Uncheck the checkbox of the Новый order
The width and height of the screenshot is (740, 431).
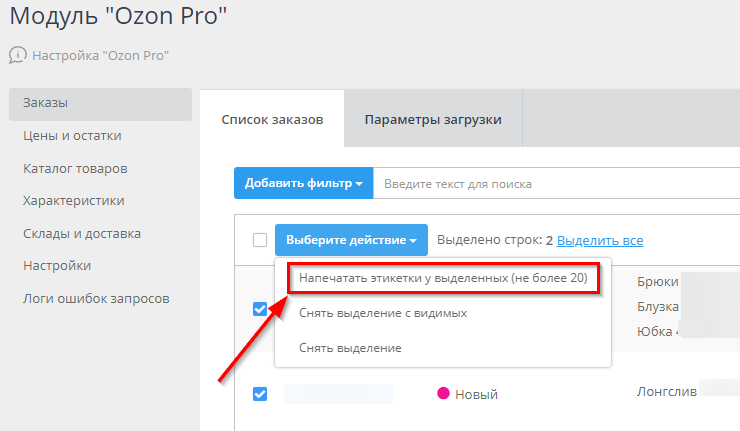coord(260,394)
